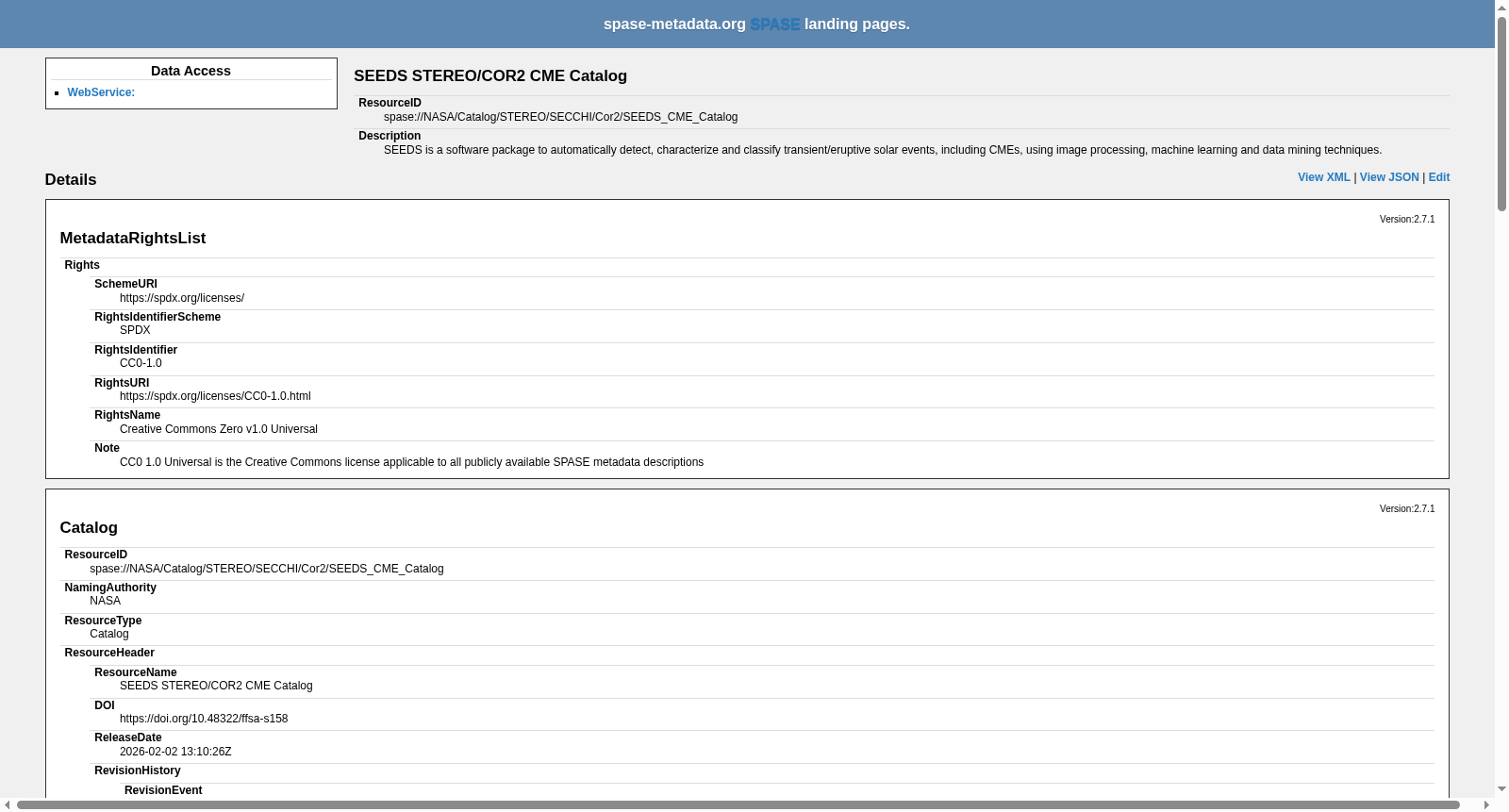Click the ResourceID value below the page title
This screenshot has height=812, width=1509.
(x=561, y=117)
